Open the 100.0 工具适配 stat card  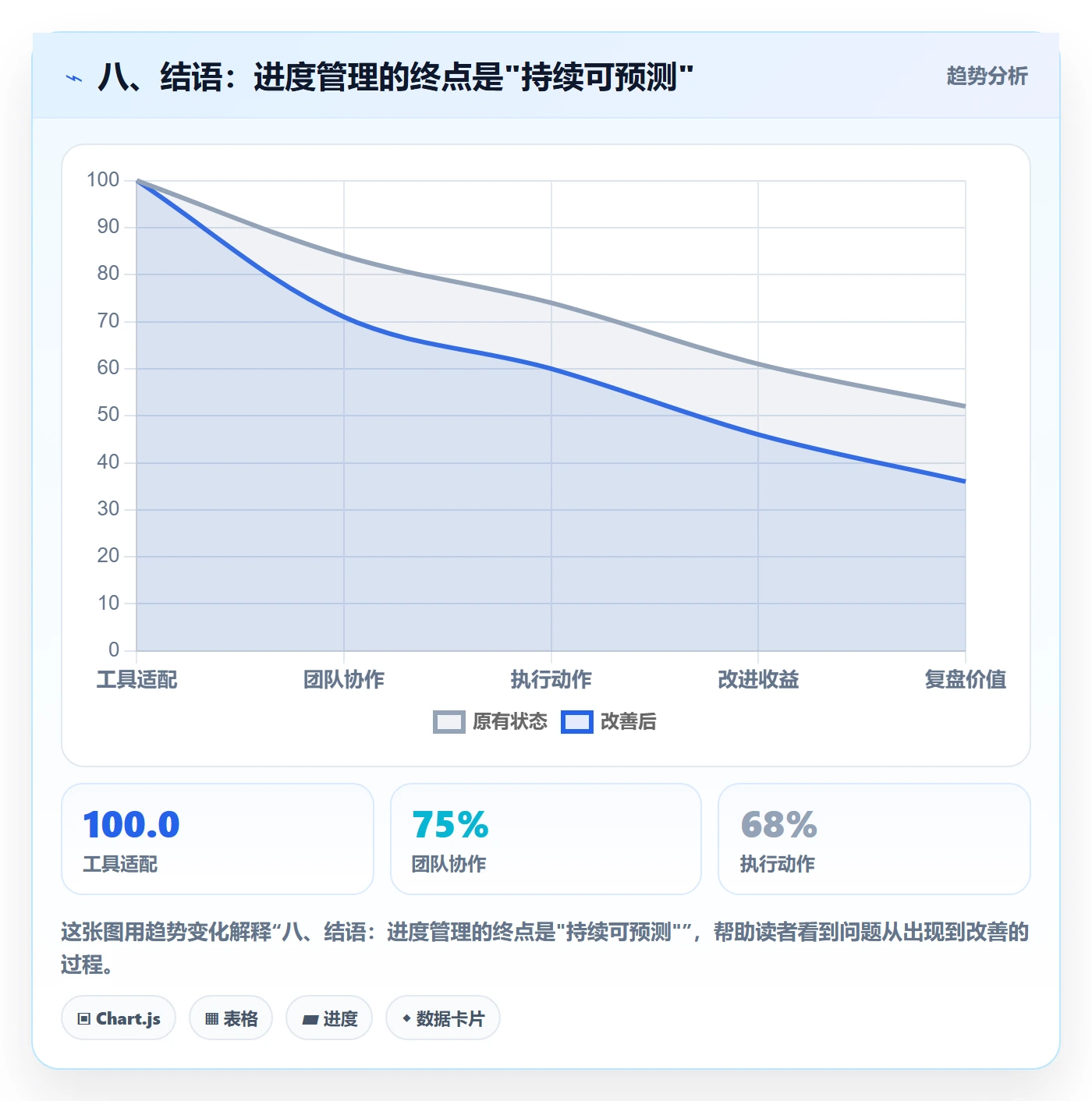[x=218, y=839]
